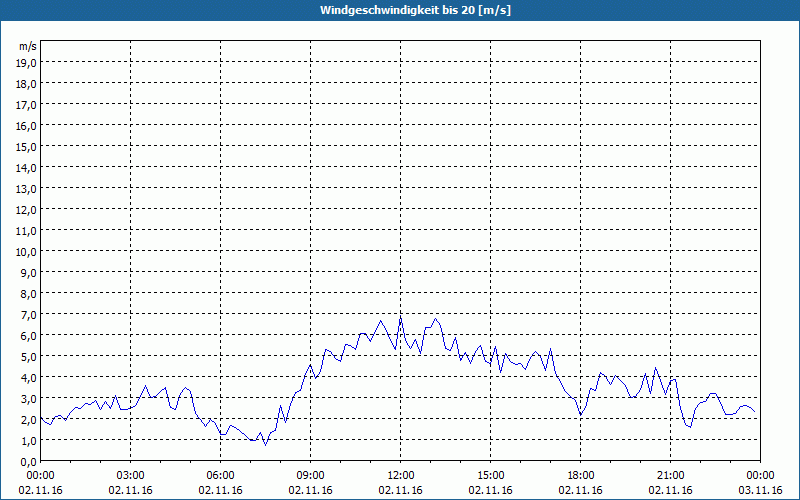Select the 6,0 y-axis label
Viewport: 800px width, 500px height.
pos(29,336)
